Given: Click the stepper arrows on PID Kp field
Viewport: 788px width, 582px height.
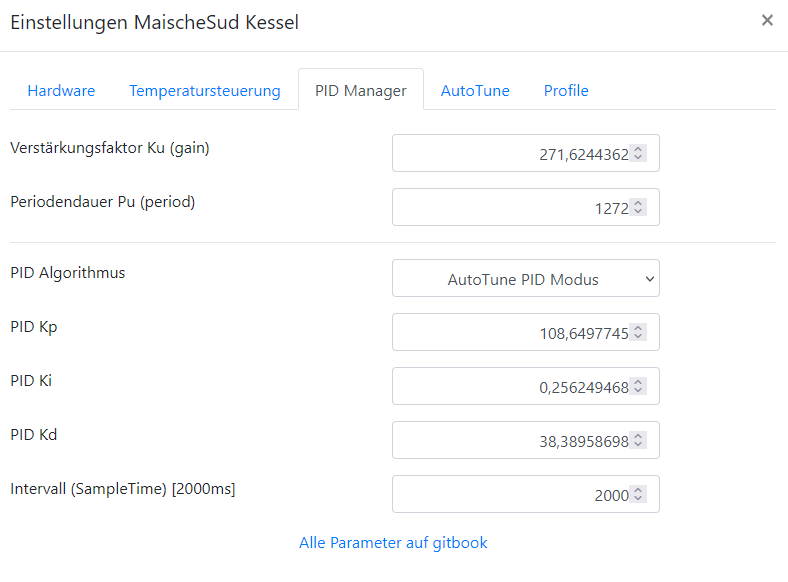Looking at the screenshot, I should coord(639,333).
